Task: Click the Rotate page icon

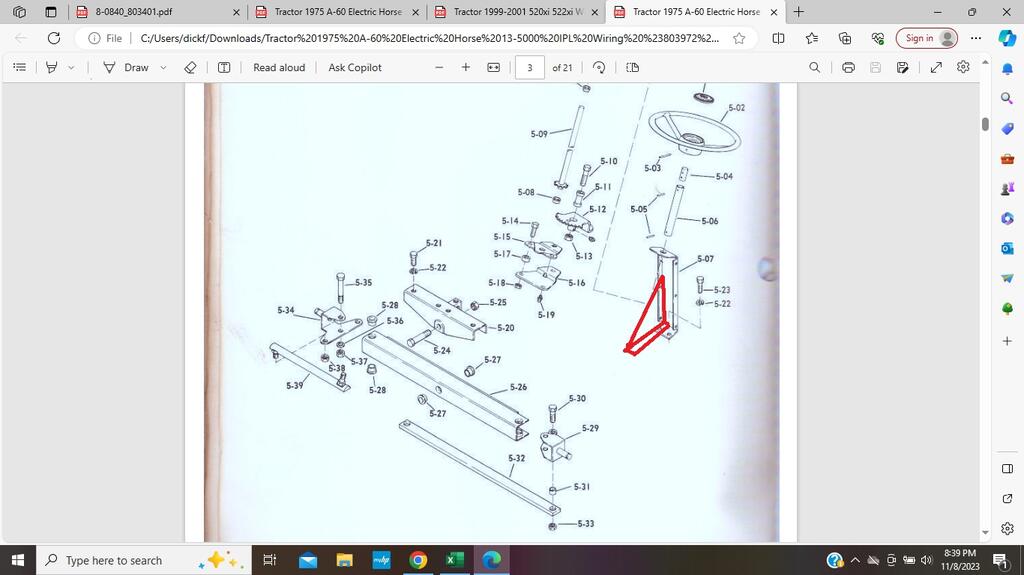Action: (599, 67)
